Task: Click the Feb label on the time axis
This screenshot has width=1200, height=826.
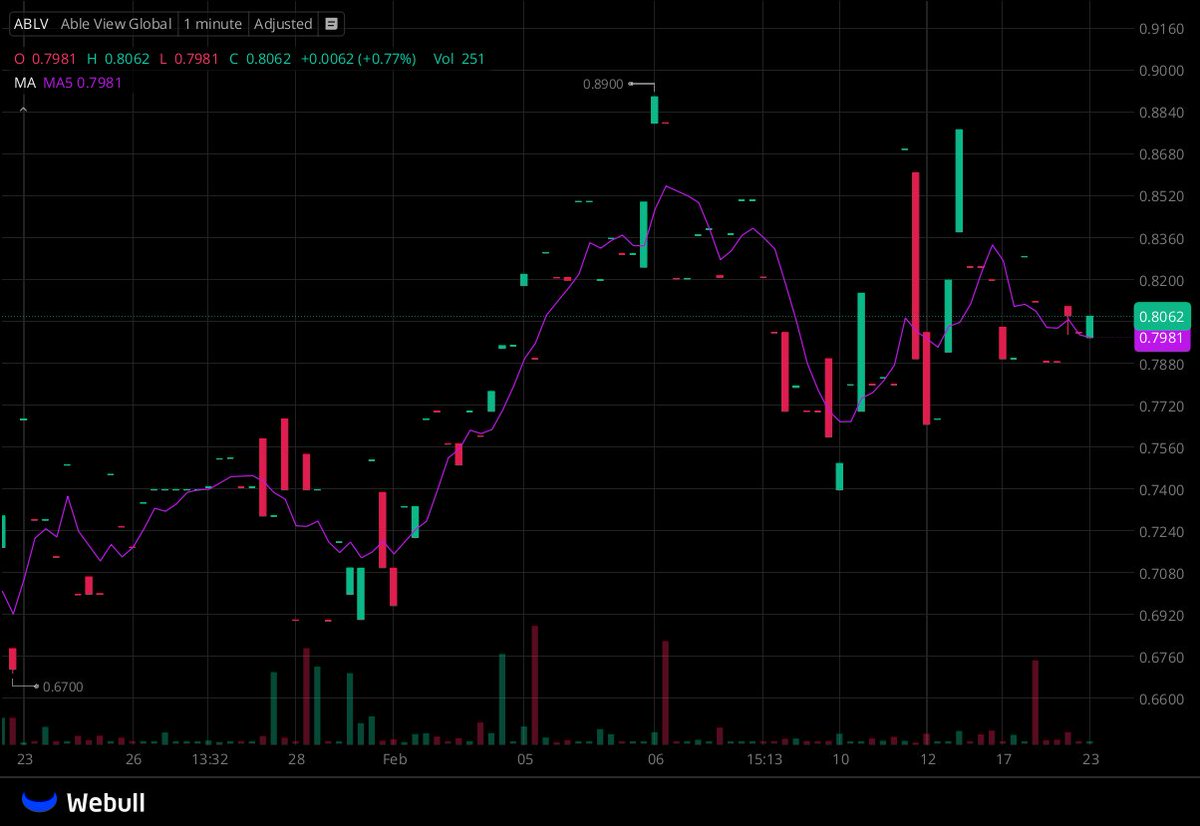Action: coord(394,759)
